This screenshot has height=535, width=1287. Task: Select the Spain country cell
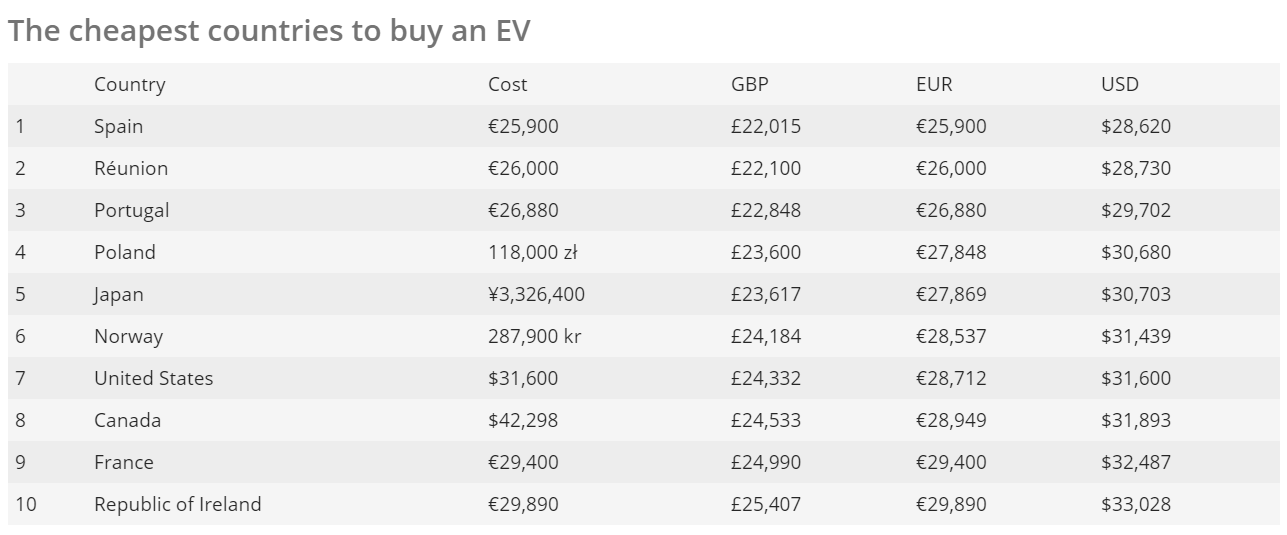coord(119,127)
